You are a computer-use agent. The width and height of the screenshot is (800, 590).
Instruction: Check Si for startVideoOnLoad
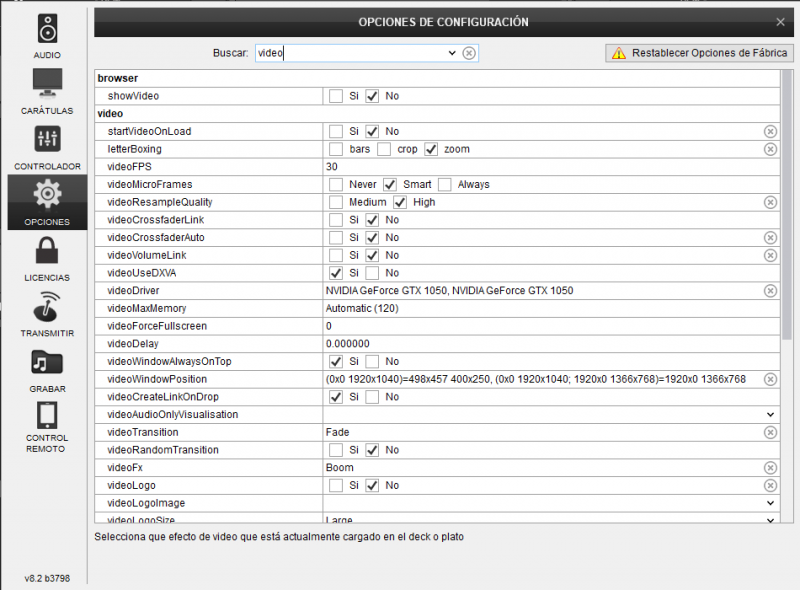(x=336, y=132)
